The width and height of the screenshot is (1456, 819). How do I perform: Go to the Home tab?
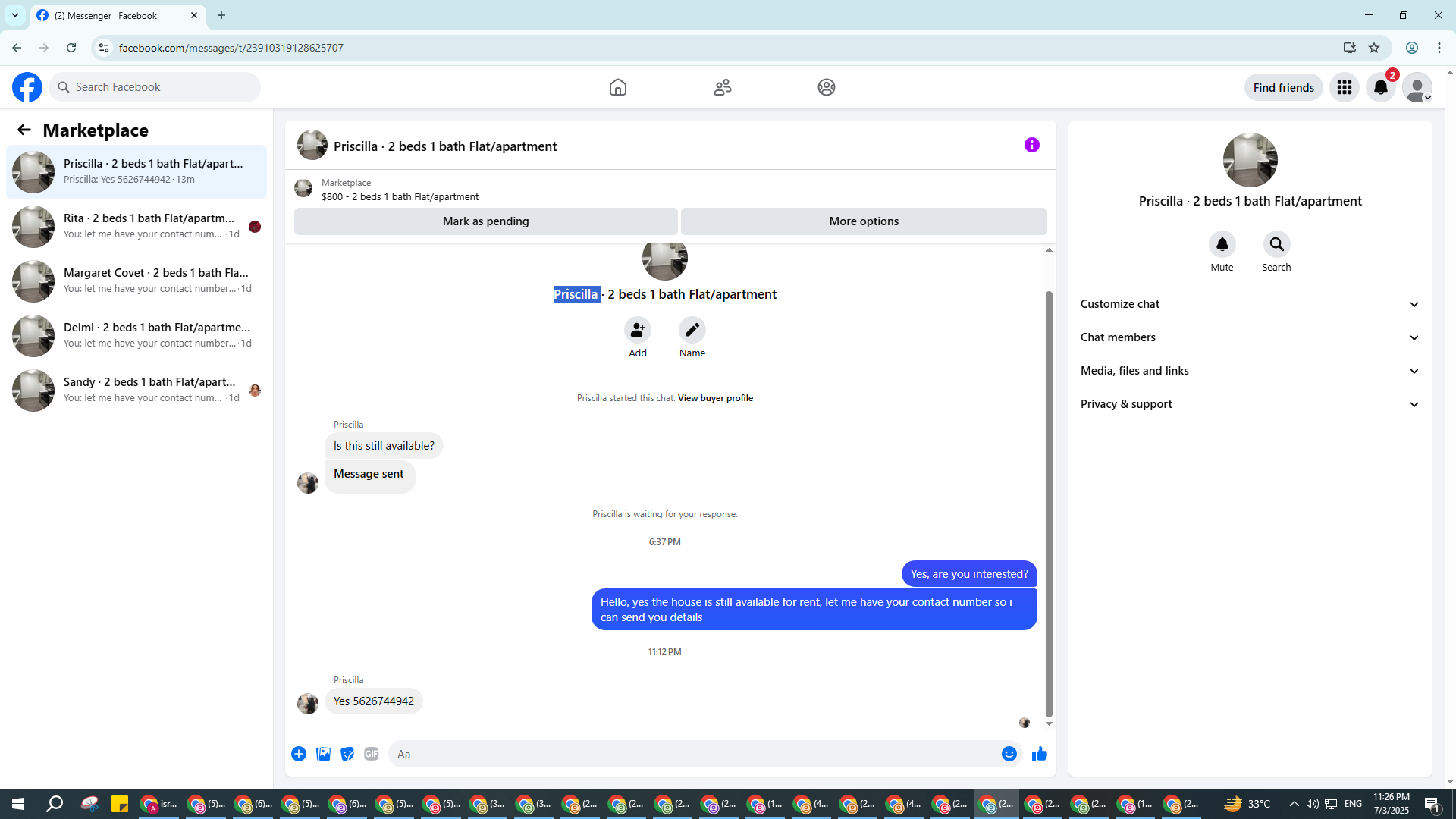617,87
